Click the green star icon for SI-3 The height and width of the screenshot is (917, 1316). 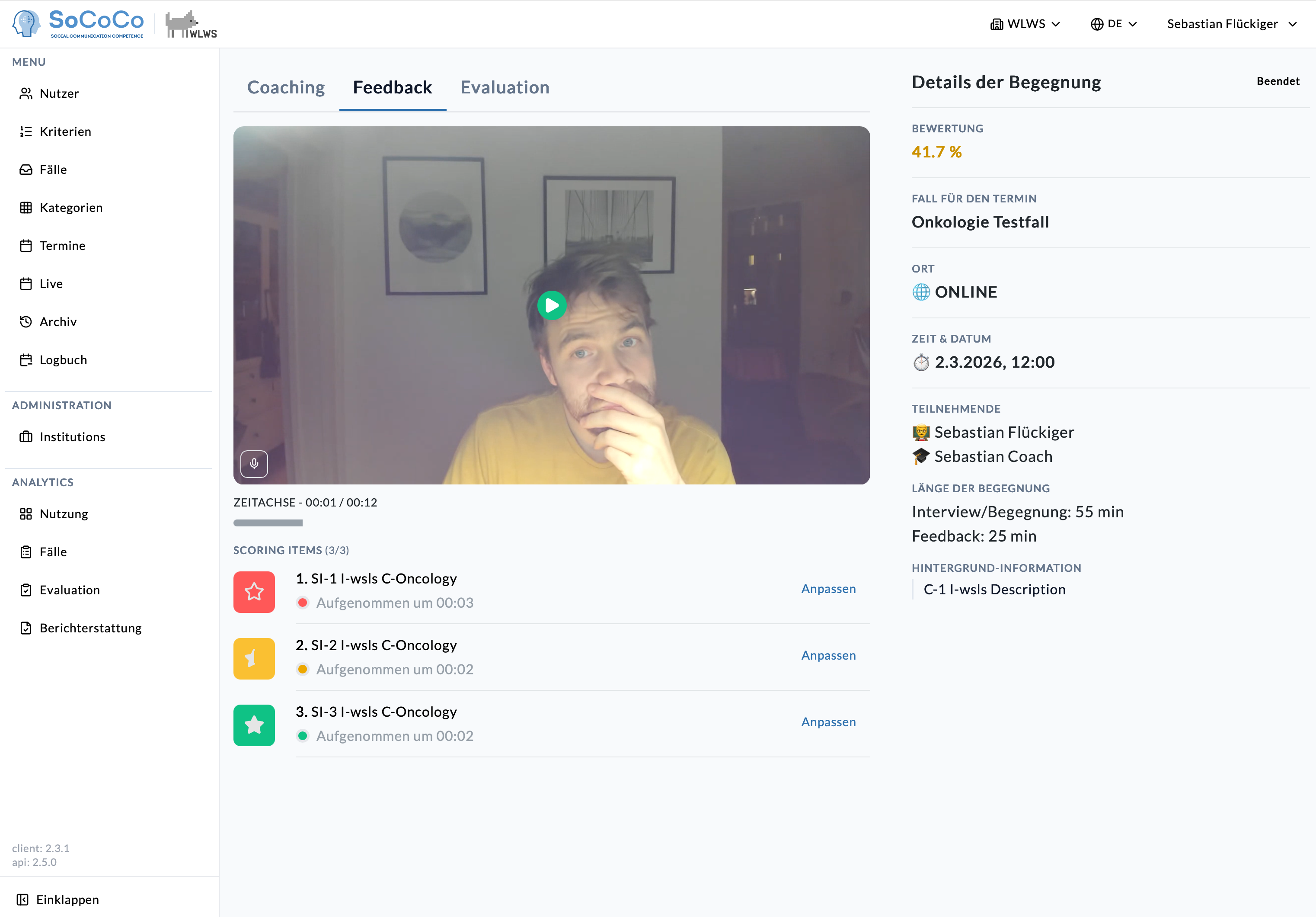tap(254, 725)
